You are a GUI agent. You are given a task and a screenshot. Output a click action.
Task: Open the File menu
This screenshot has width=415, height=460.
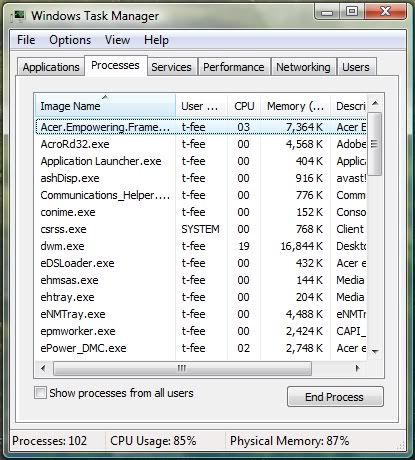click(26, 40)
